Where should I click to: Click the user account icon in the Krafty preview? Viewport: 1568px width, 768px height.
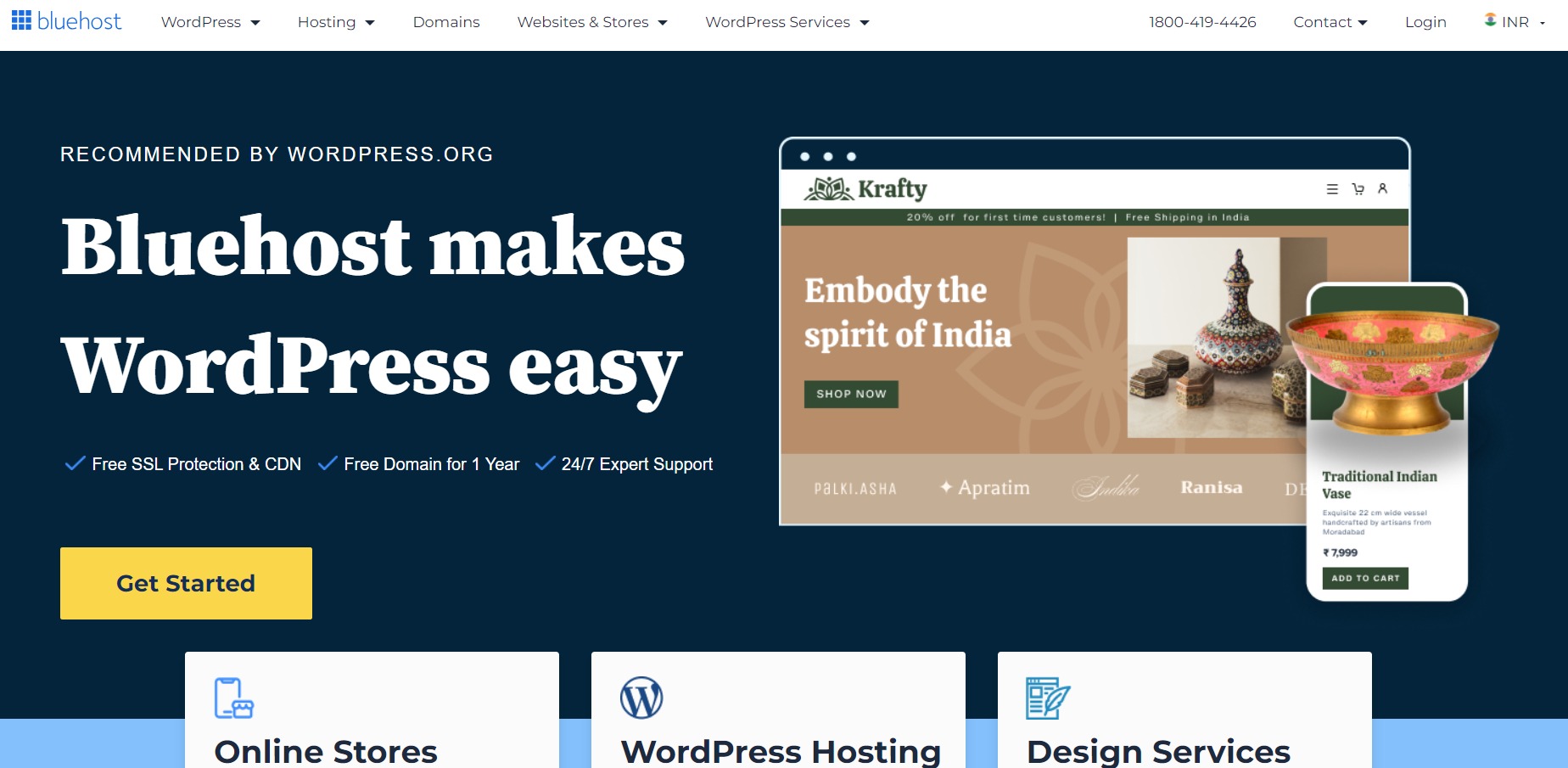(x=1383, y=188)
